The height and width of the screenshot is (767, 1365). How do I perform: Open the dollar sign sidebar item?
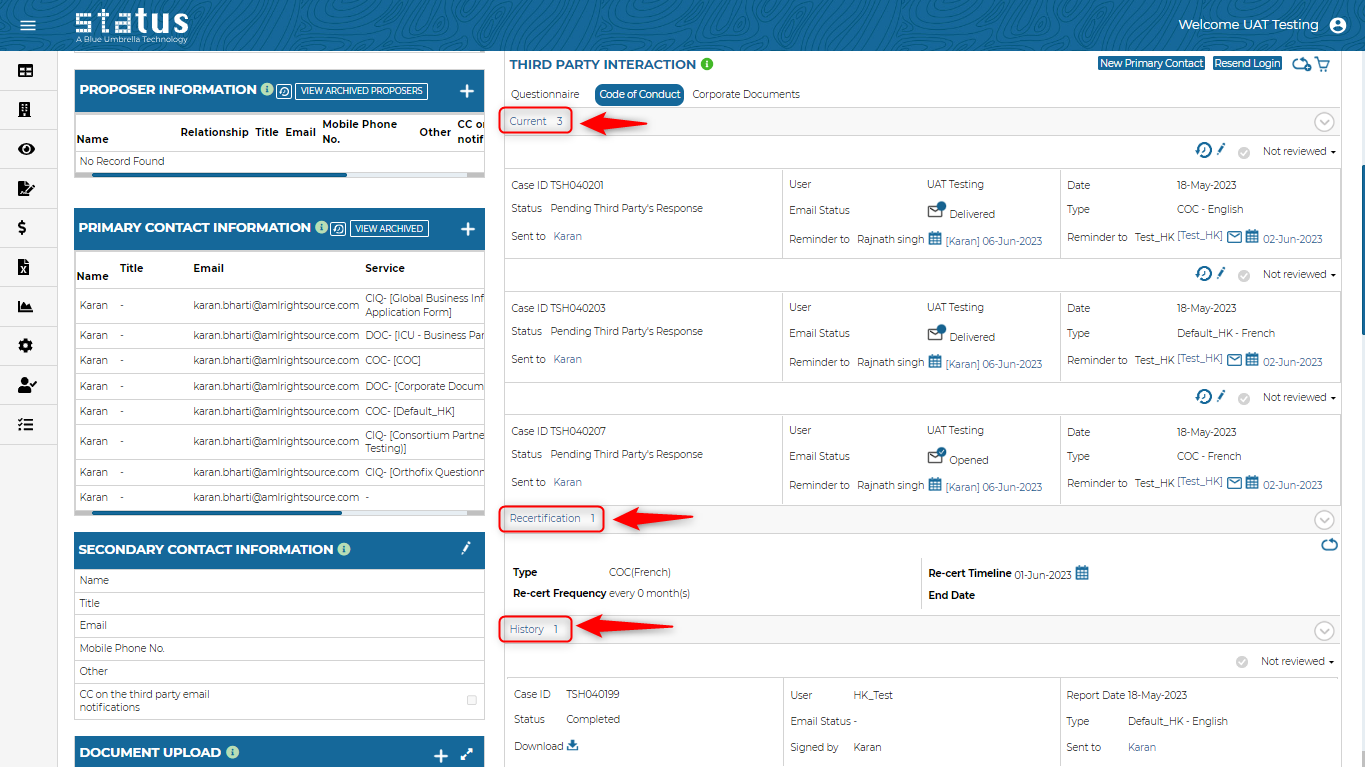click(x=23, y=228)
